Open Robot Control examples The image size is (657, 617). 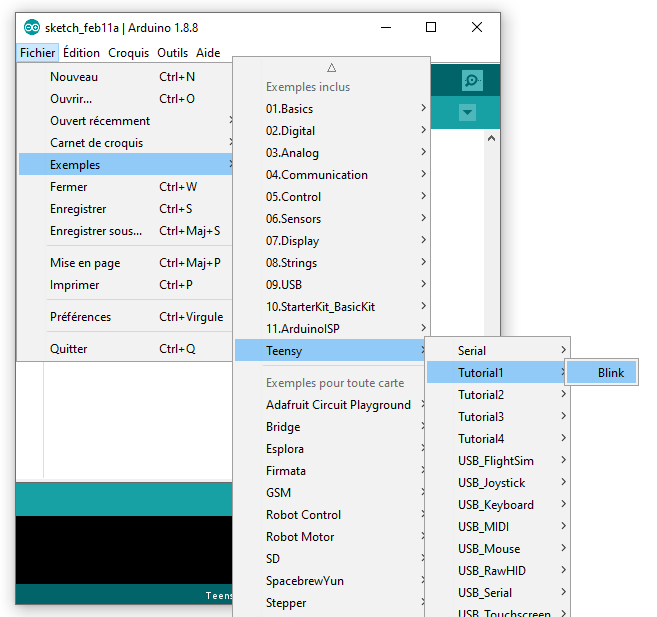coord(331,515)
